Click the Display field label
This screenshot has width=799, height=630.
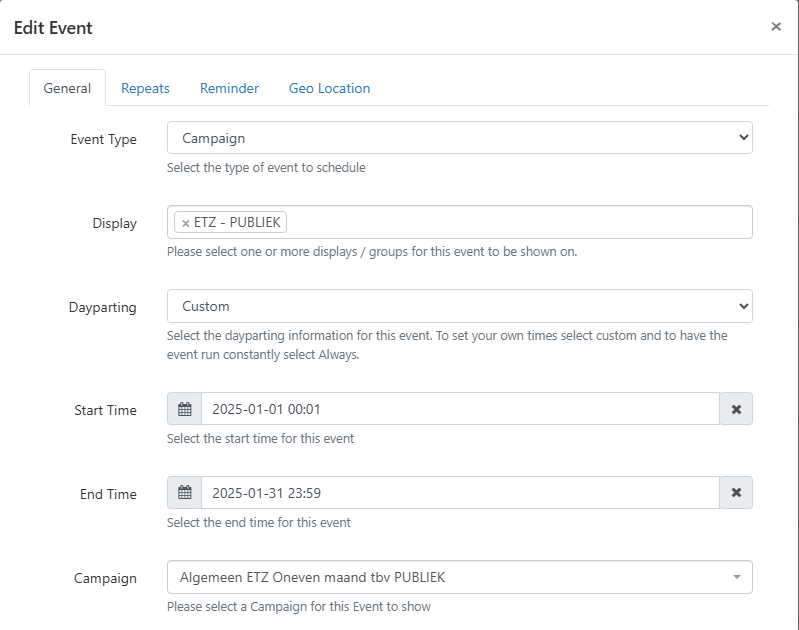114,223
